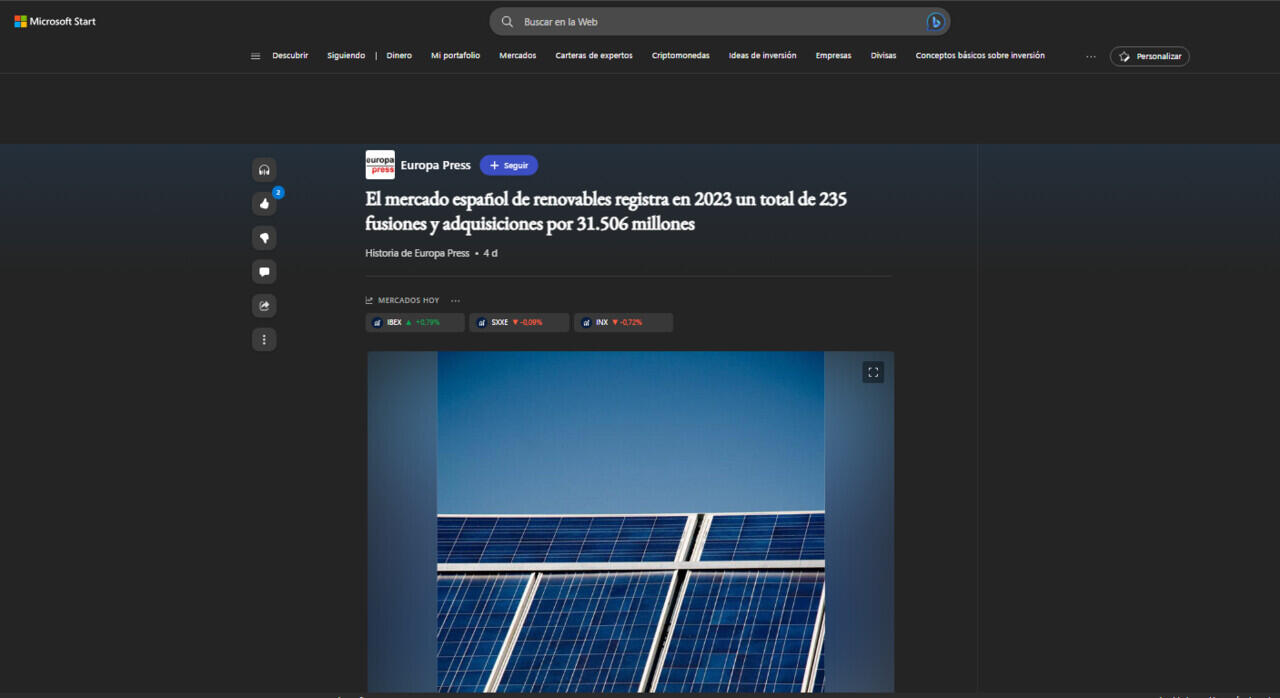The image size is (1280, 698).
Task: Share the article using share icon
Action: [264, 306]
